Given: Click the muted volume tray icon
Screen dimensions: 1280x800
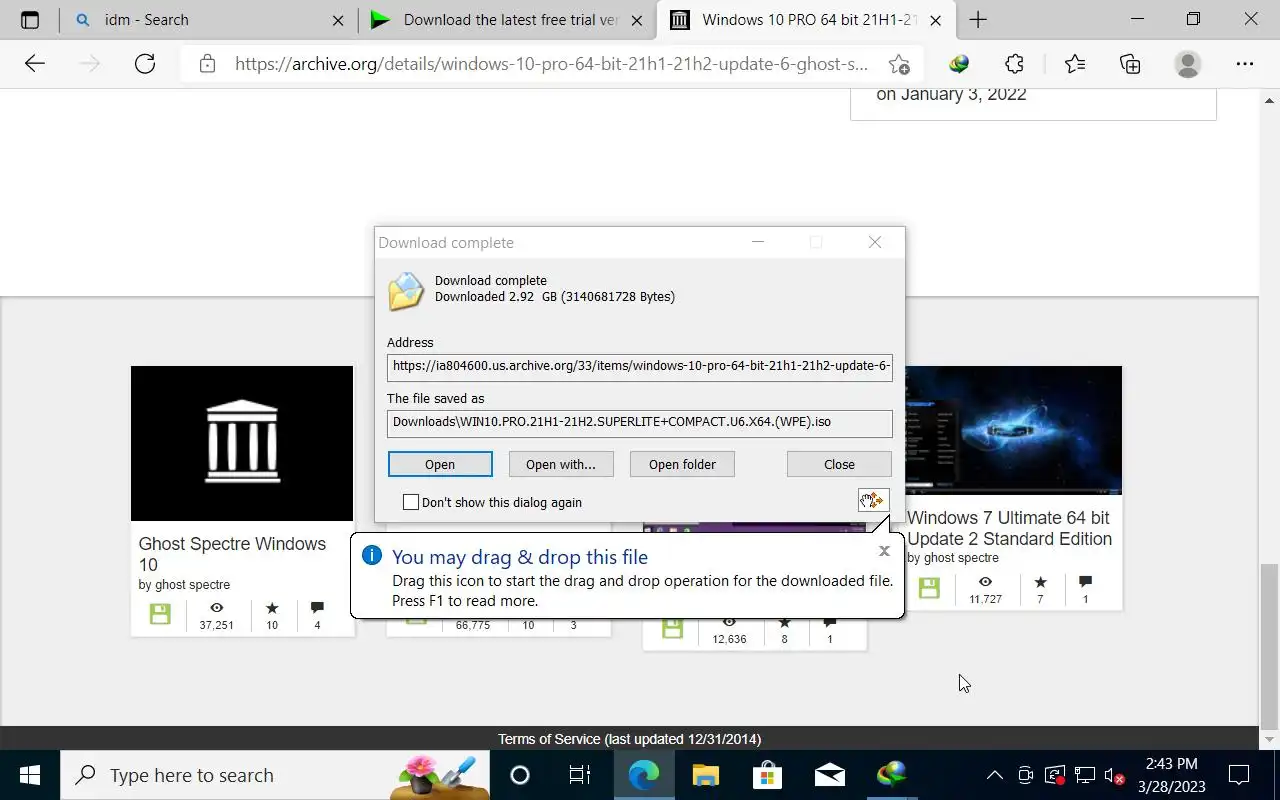Looking at the screenshot, I should [1114, 775].
